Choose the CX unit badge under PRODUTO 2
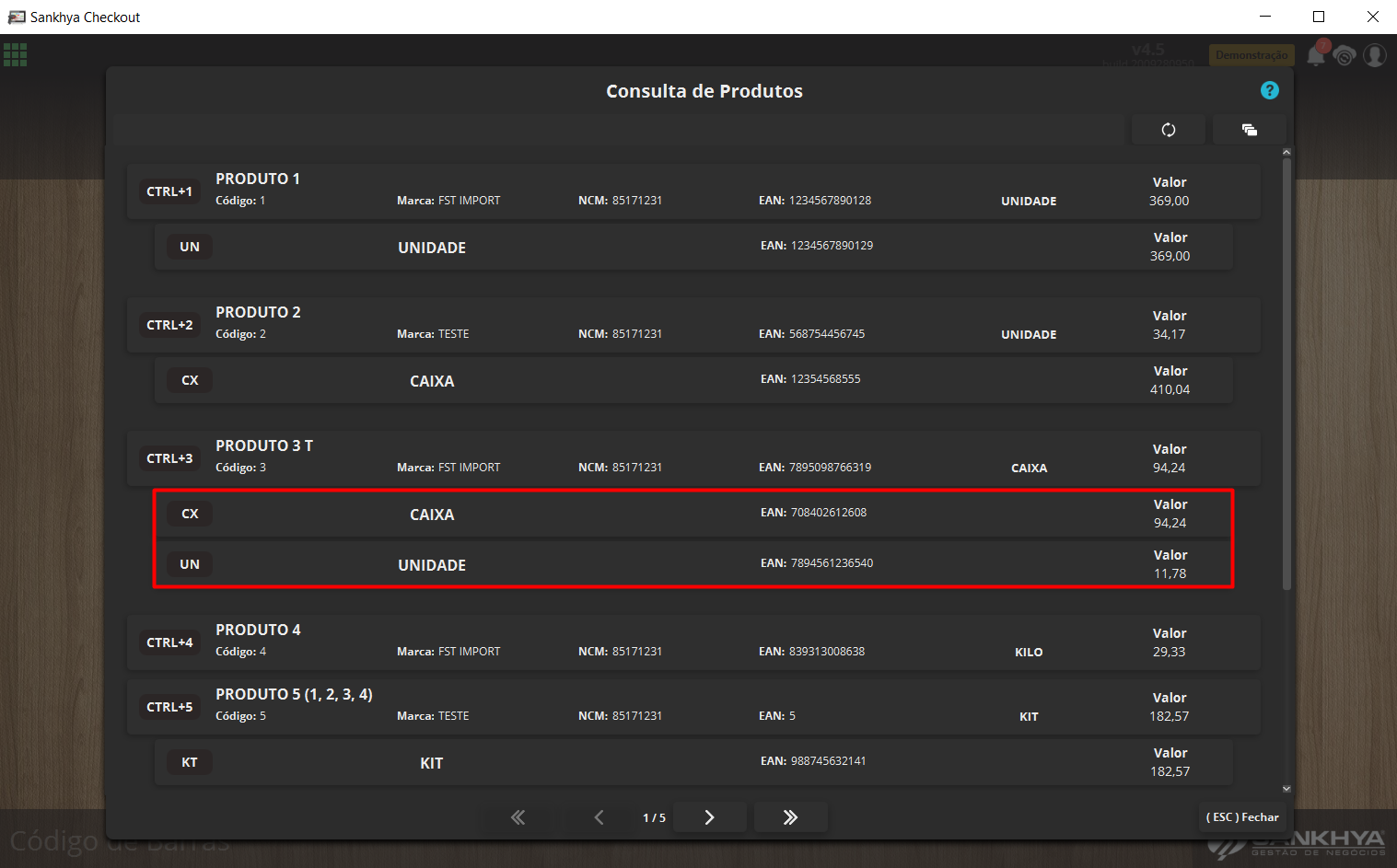 (190, 380)
